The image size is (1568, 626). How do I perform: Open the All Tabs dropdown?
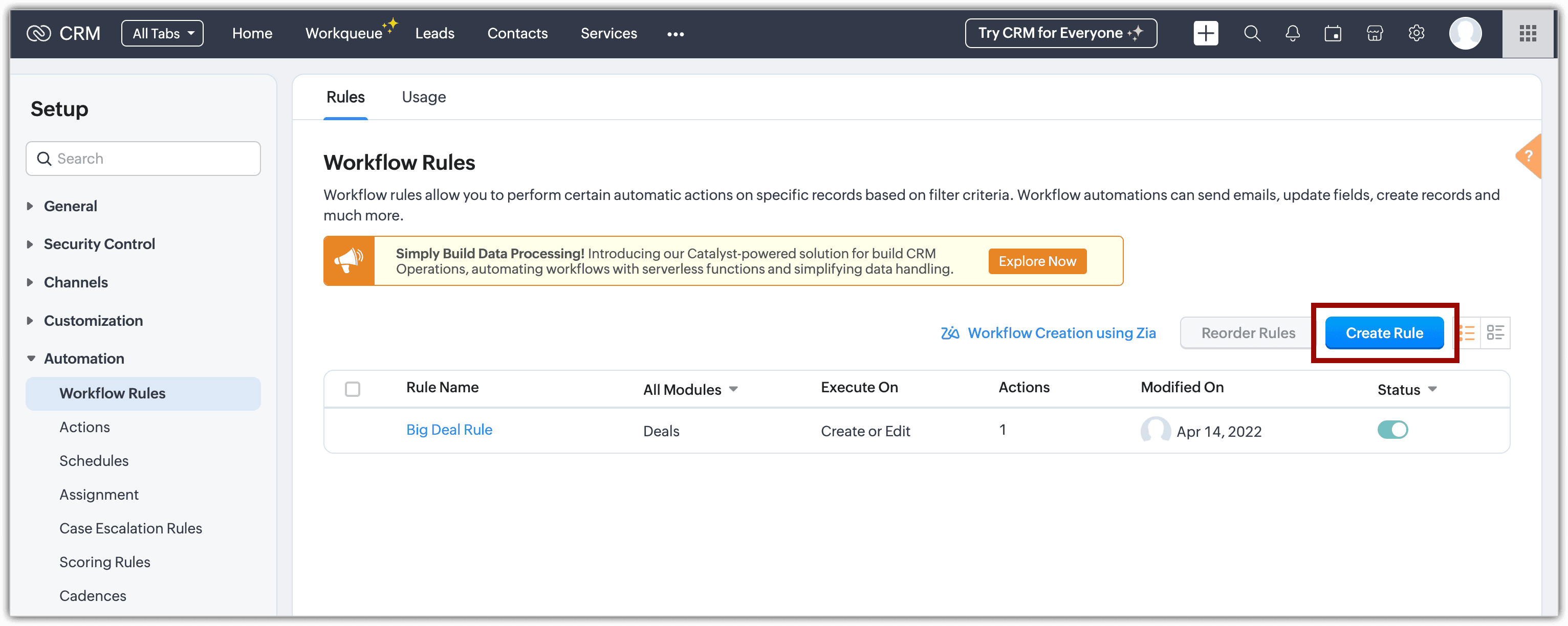(x=163, y=33)
